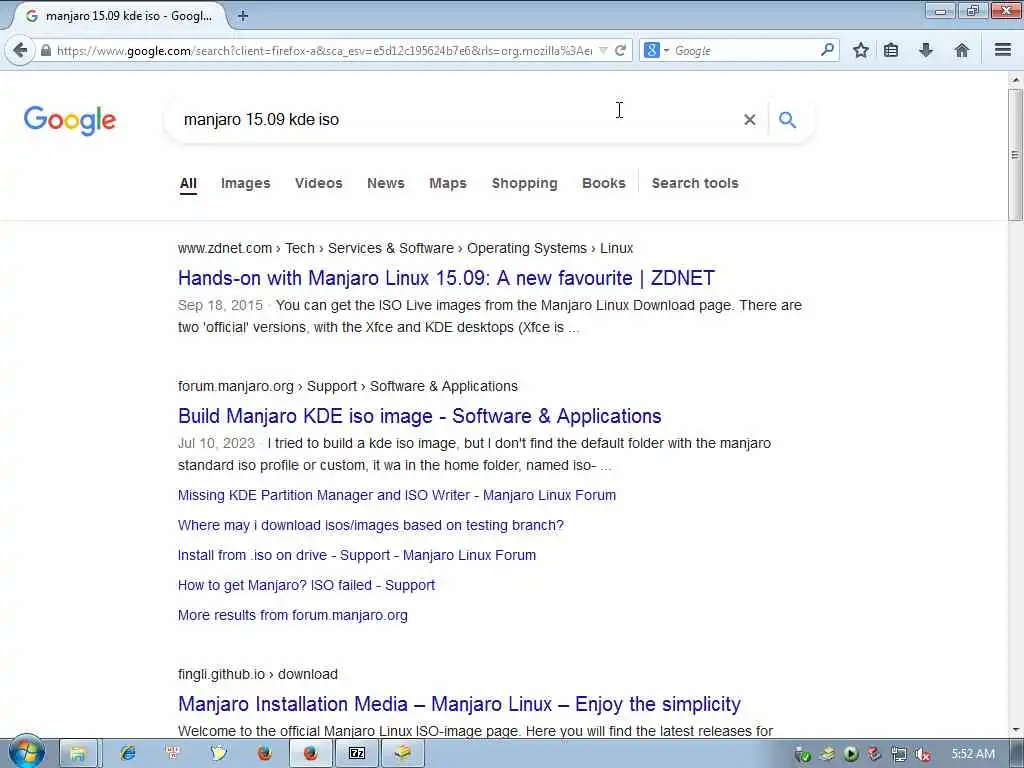
Task: Open 'Build Manjaro KDE iso image' result
Action: (x=419, y=416)
